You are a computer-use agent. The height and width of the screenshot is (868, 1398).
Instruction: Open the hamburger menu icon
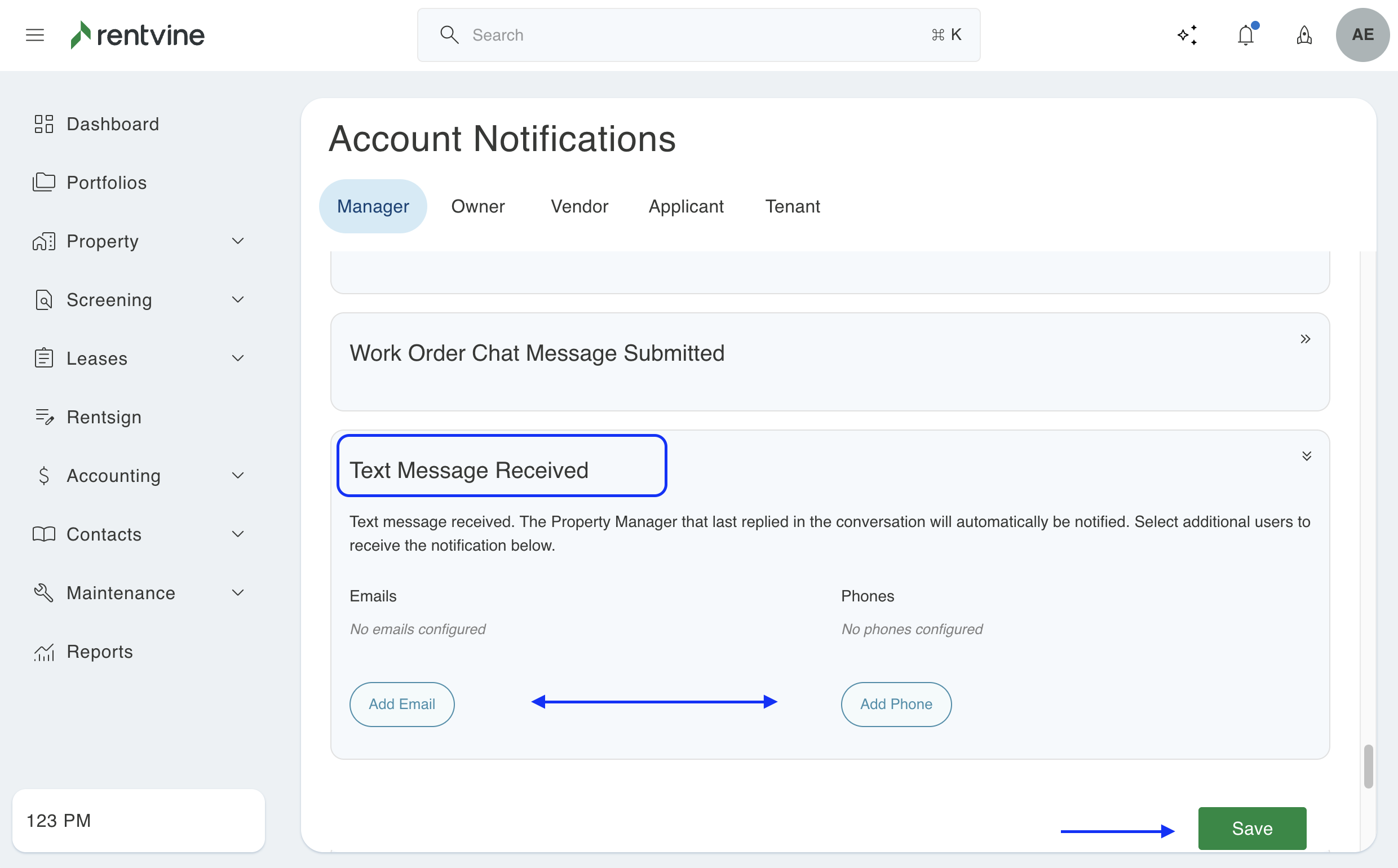pyautogui.click(x=35, y=35)
